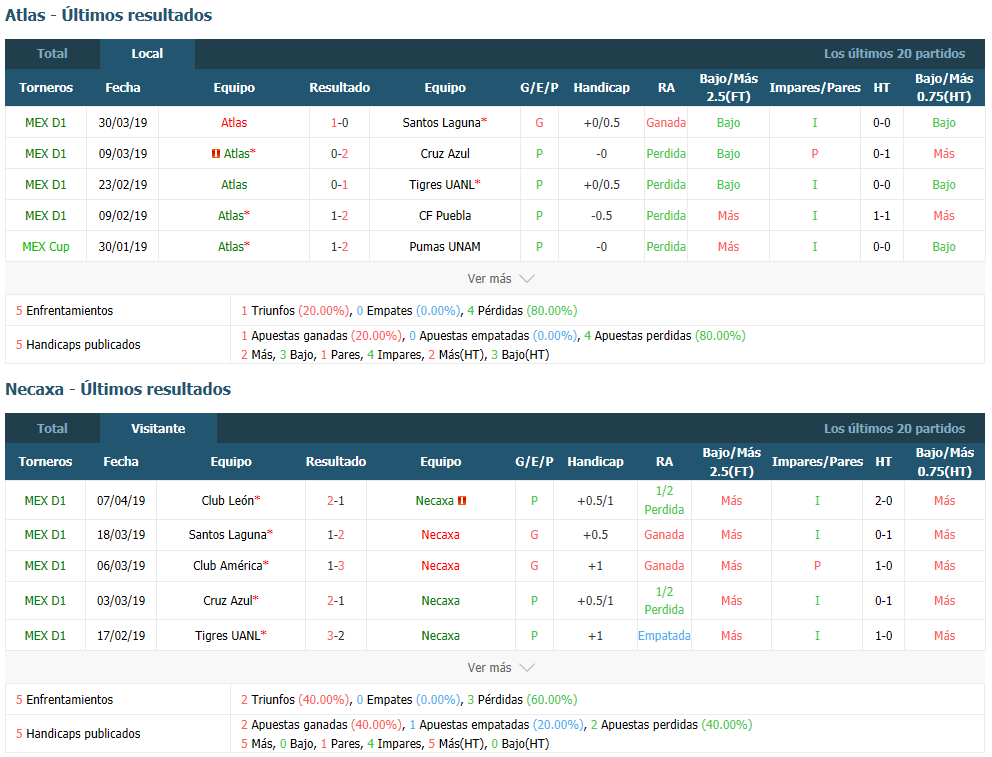Open Santos Laguna in the 18/03/19 match
Image resolution: width=992 pixels, height=757 pixels.
(228, 535)
